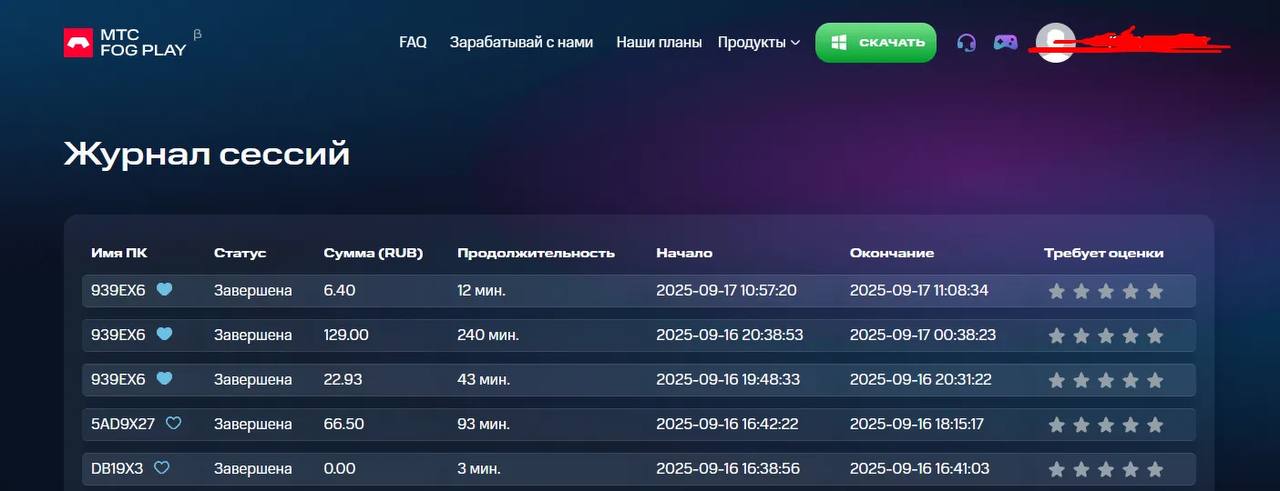Select the Статус column header
The width and height of the screenshot is (1280, 491).
coord(240,253)
